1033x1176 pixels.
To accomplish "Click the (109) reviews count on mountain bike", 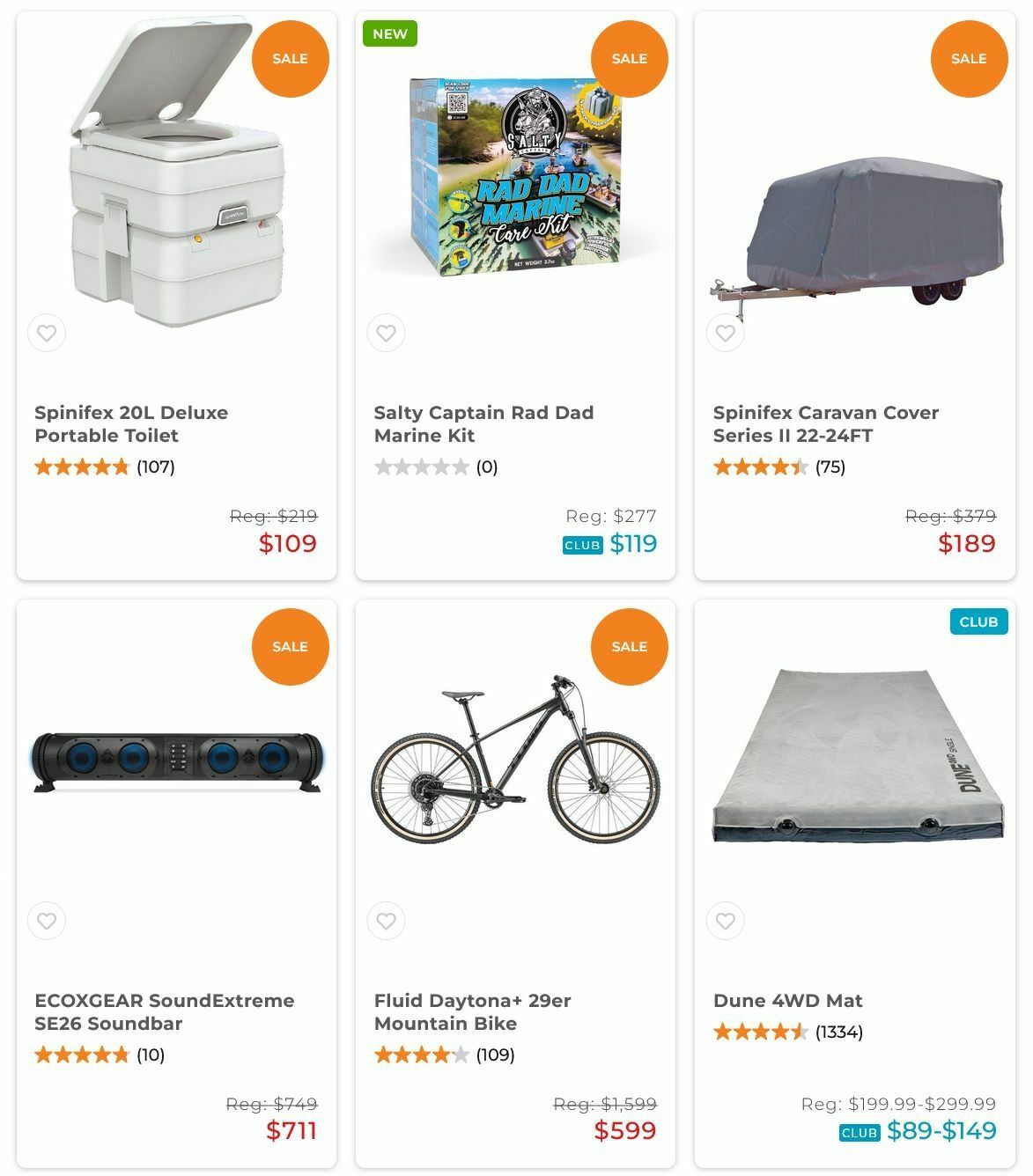I will 495,1055.
